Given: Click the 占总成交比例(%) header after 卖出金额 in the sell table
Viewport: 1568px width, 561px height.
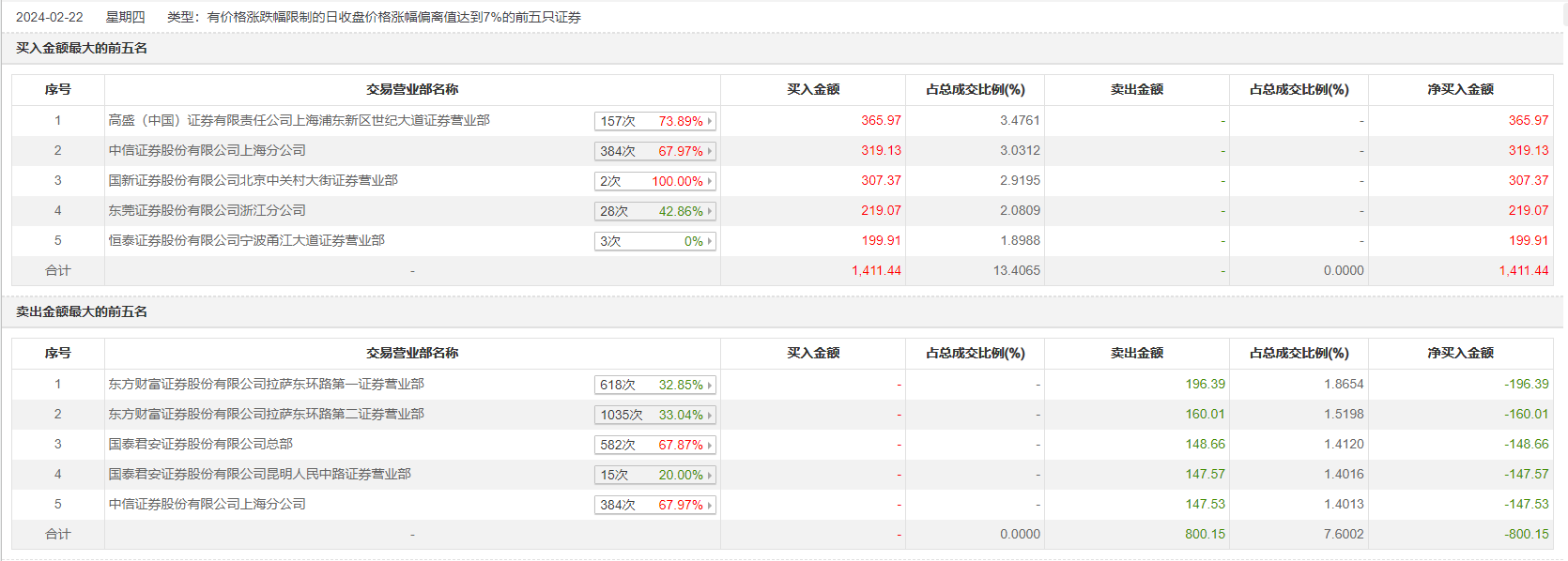Looking at the screenshot, I should pyautogui.click(x=1299, y=353).
